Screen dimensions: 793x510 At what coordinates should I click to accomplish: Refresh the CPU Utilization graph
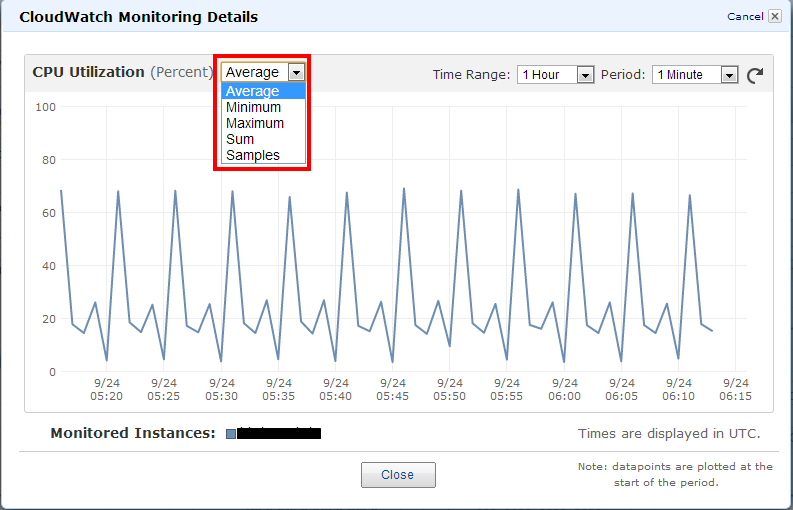[x=755, y=75]
